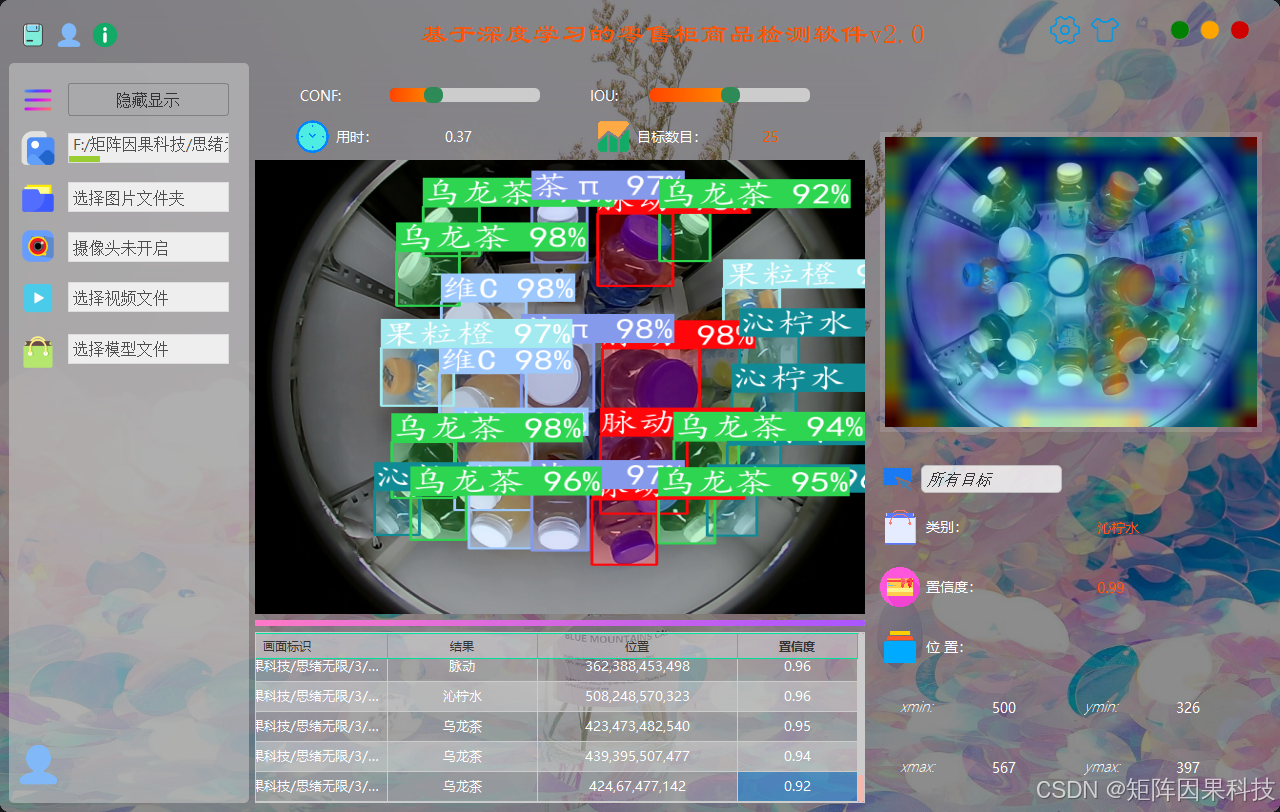Click the 置信度 column header
Screen dimensions: 1280x812
(797, 646)
